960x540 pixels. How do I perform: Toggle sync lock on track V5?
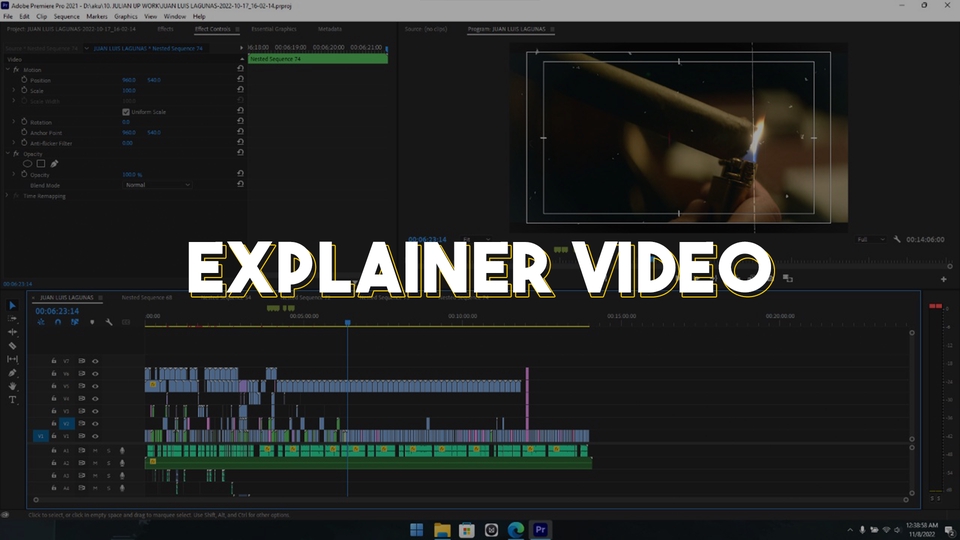click(x=81, y=386)
